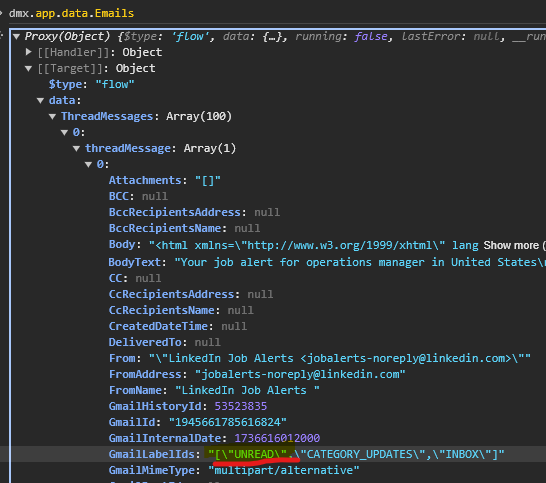The image size is (546, 483).
Task: Click the FromAddress jobalerts-noreply value
Action: tap(300, 374)
